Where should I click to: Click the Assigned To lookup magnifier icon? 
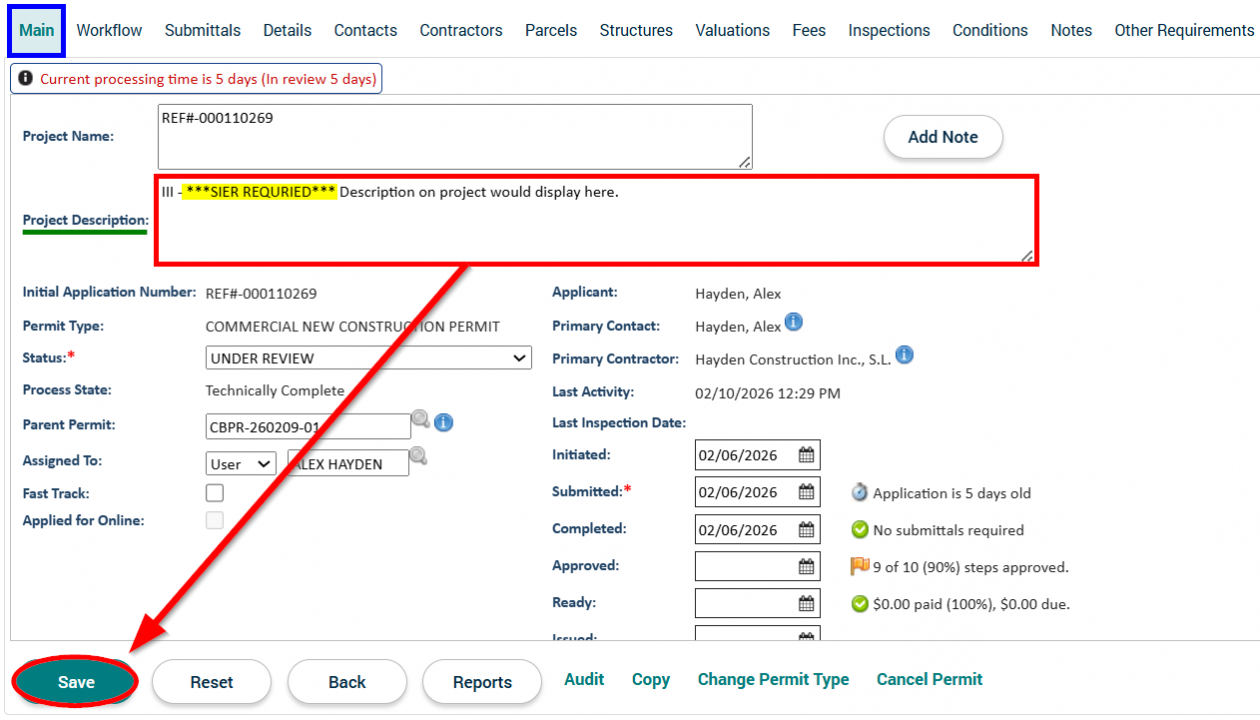click(x=418, y=457)
